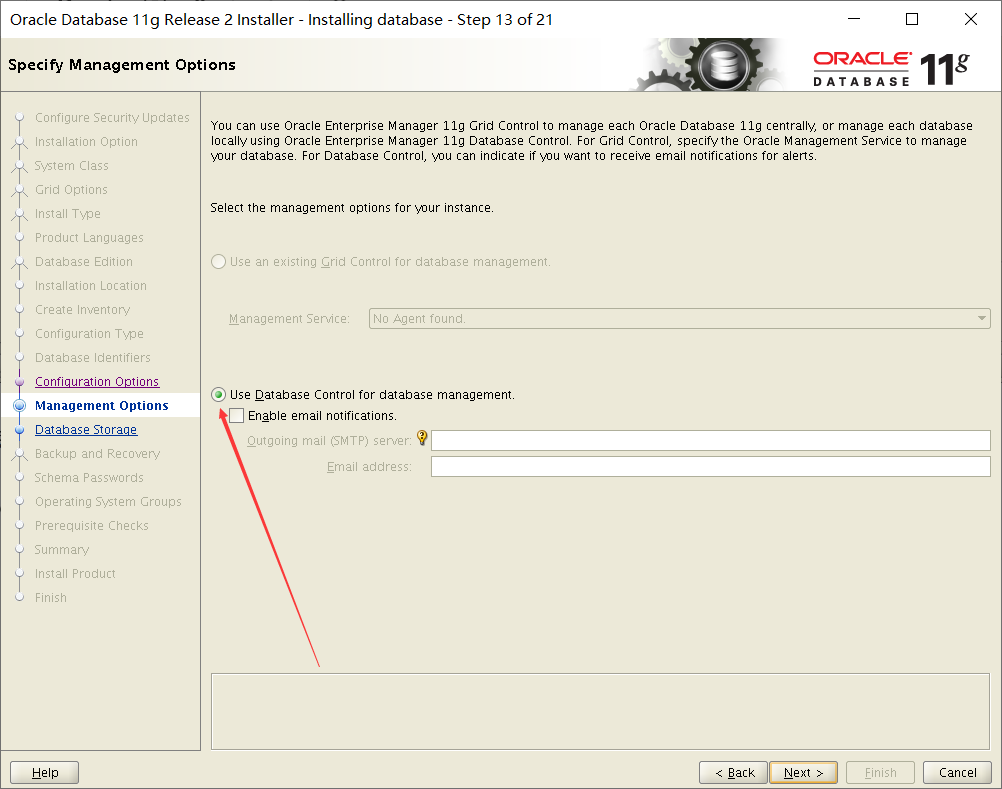Click the Back button
The height and width of the screenshot is (789, 1002).
click(734, 772)
